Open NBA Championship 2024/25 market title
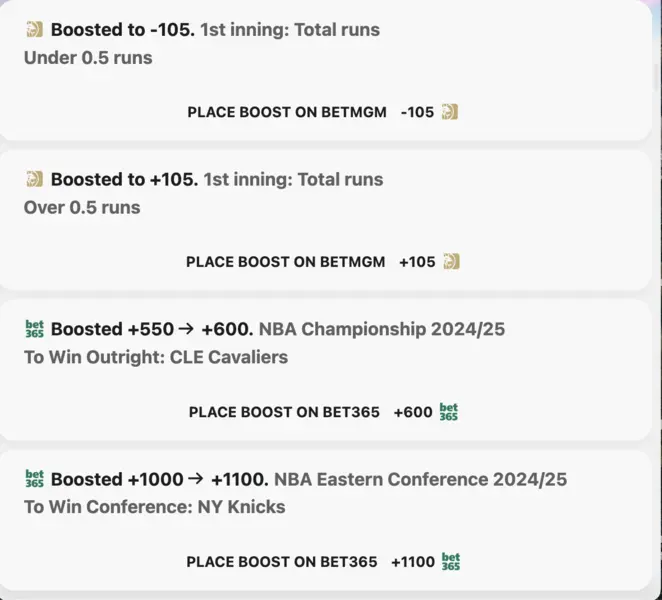Image resolution: width=662 pixels, height=600 pixels. (382, 329)
